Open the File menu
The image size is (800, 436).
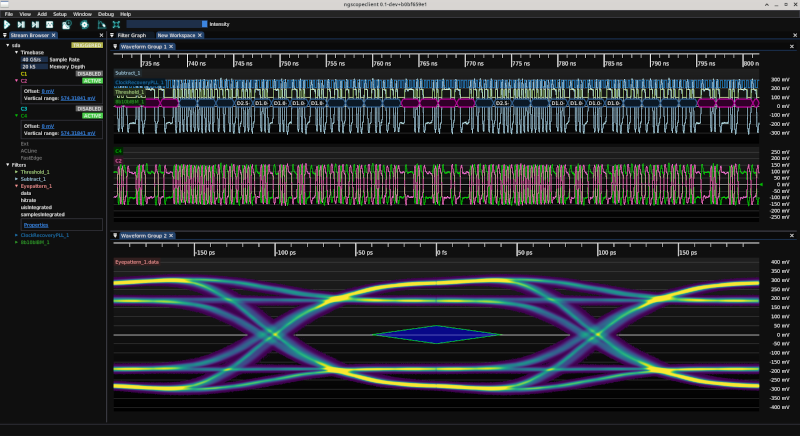pos(9,14)
